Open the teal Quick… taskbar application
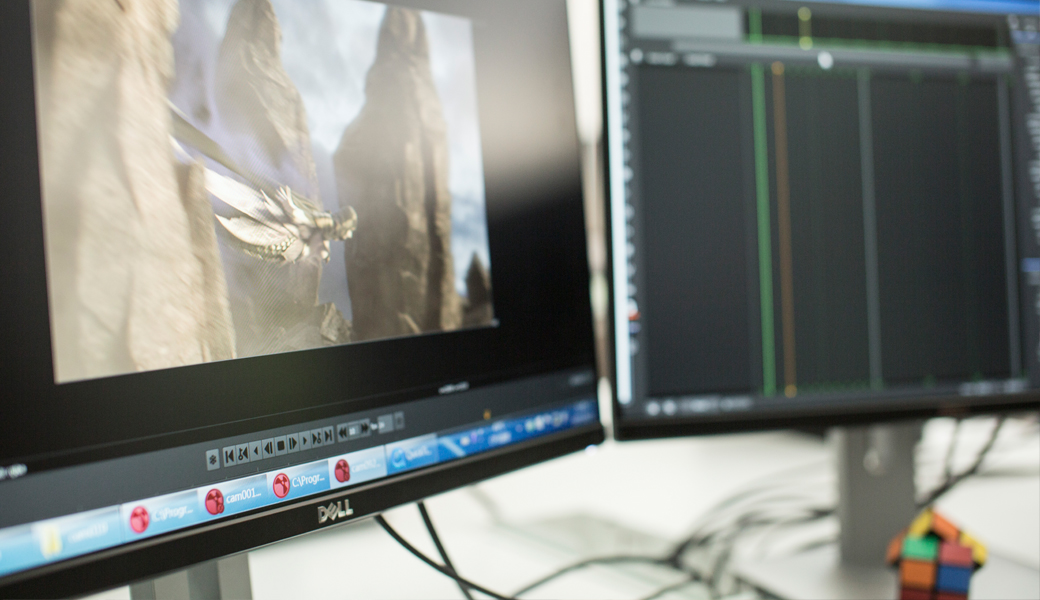Screen dimensions: 1040x600 [411, 455]
